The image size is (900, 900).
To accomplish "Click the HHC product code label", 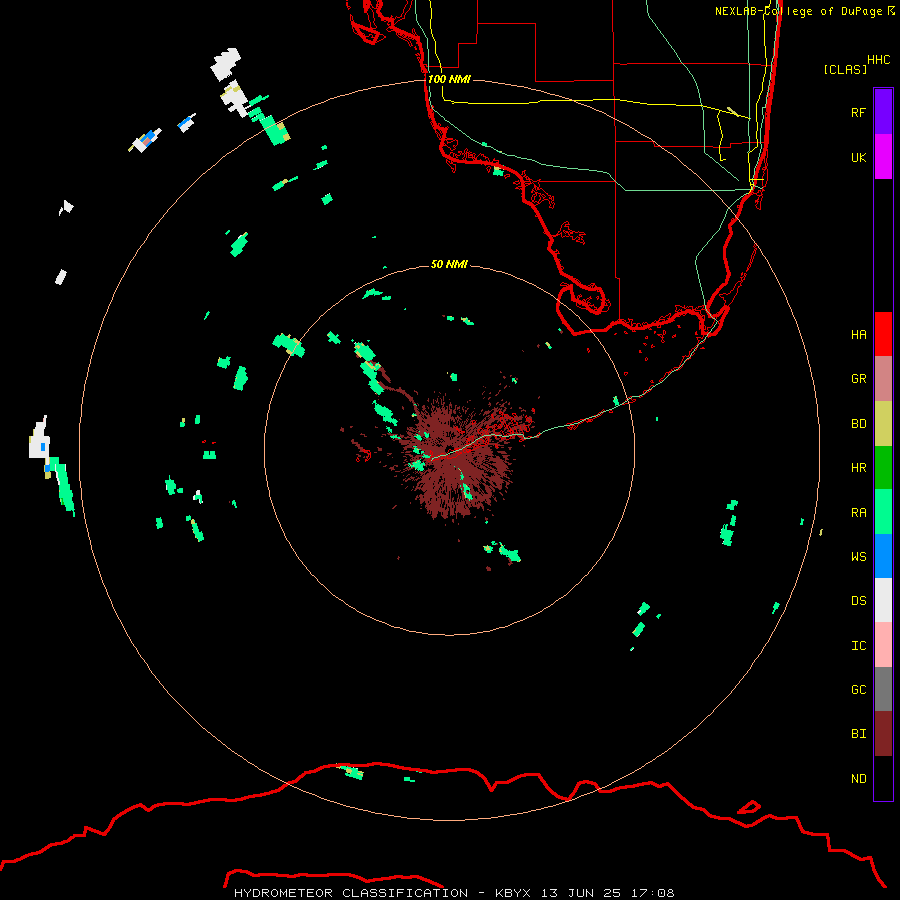I will [x=878, y=60].
